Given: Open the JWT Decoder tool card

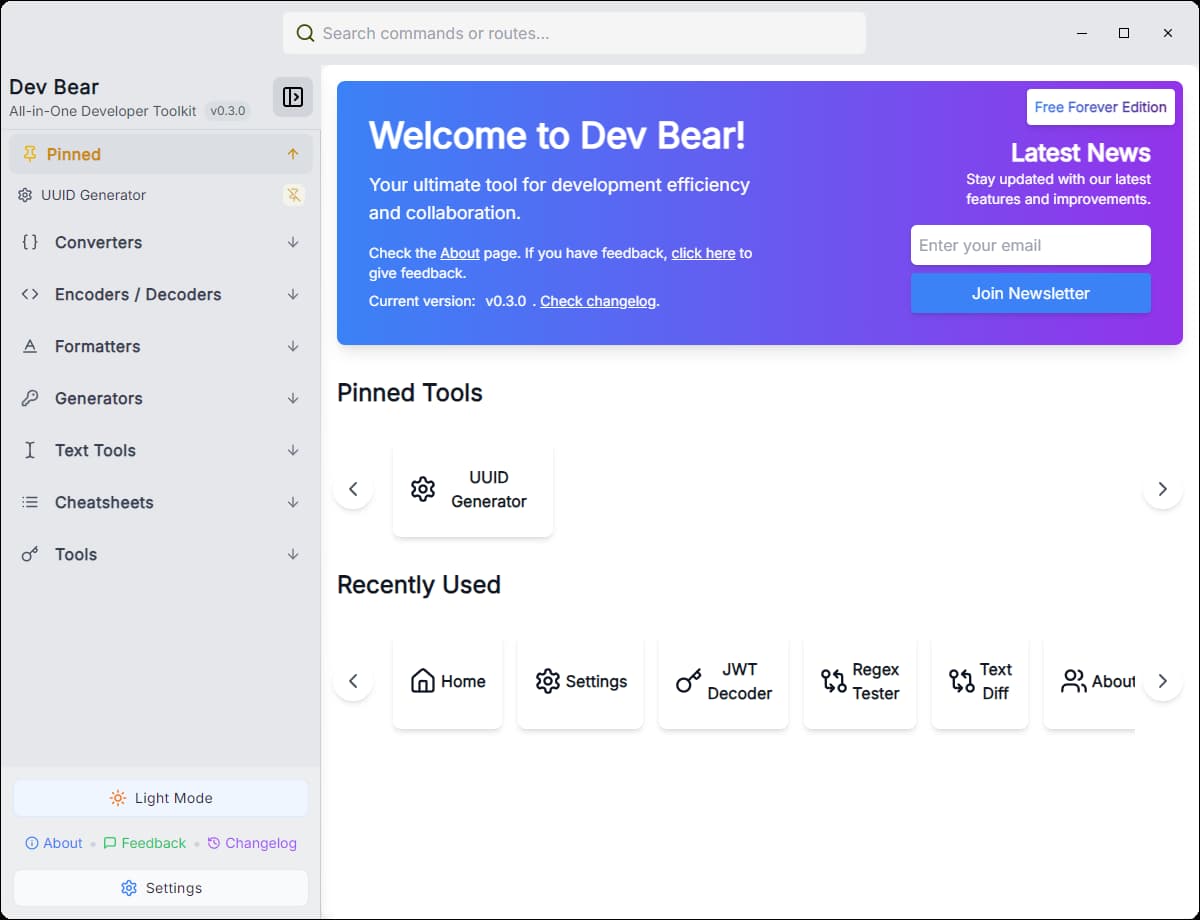Looking at the screenshot, I should pos(723,681).
